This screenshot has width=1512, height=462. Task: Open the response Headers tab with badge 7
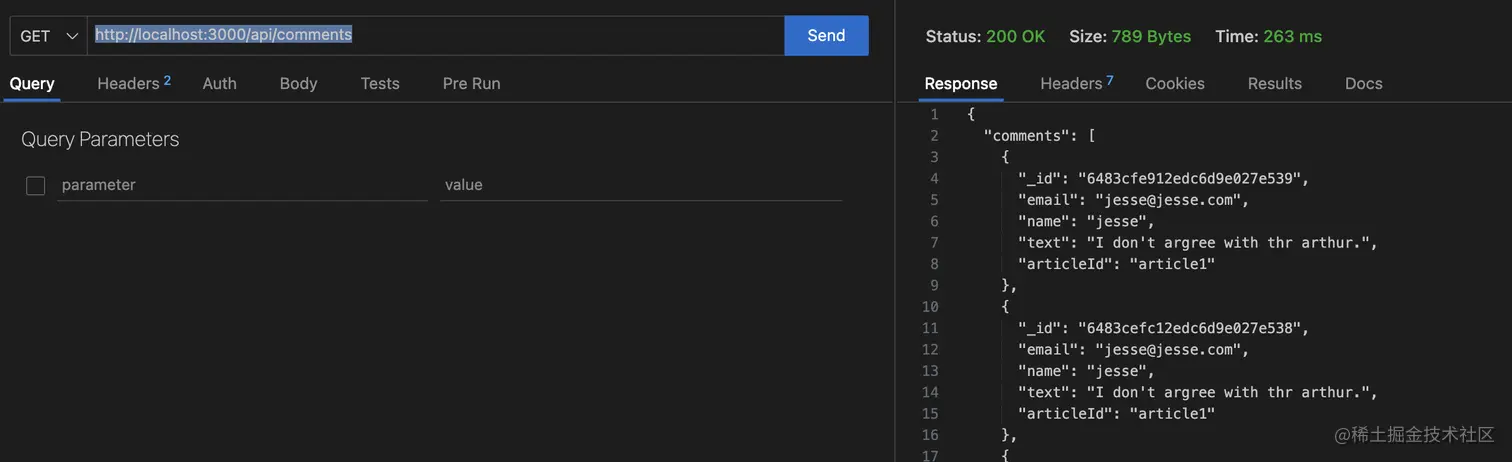pyautogui.click(x=1076, y=84)
